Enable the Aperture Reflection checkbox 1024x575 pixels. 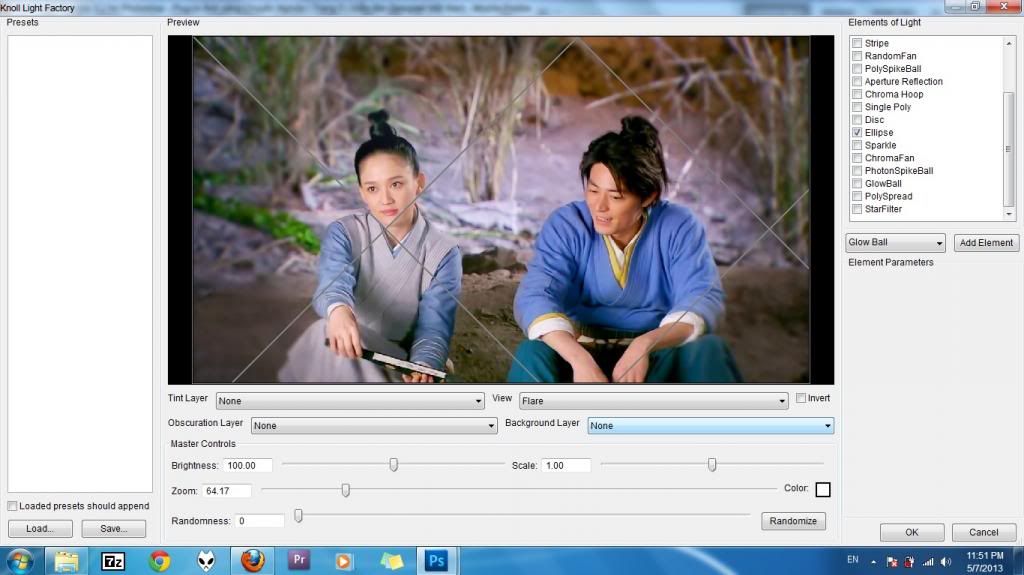click(x=857, y=82)
